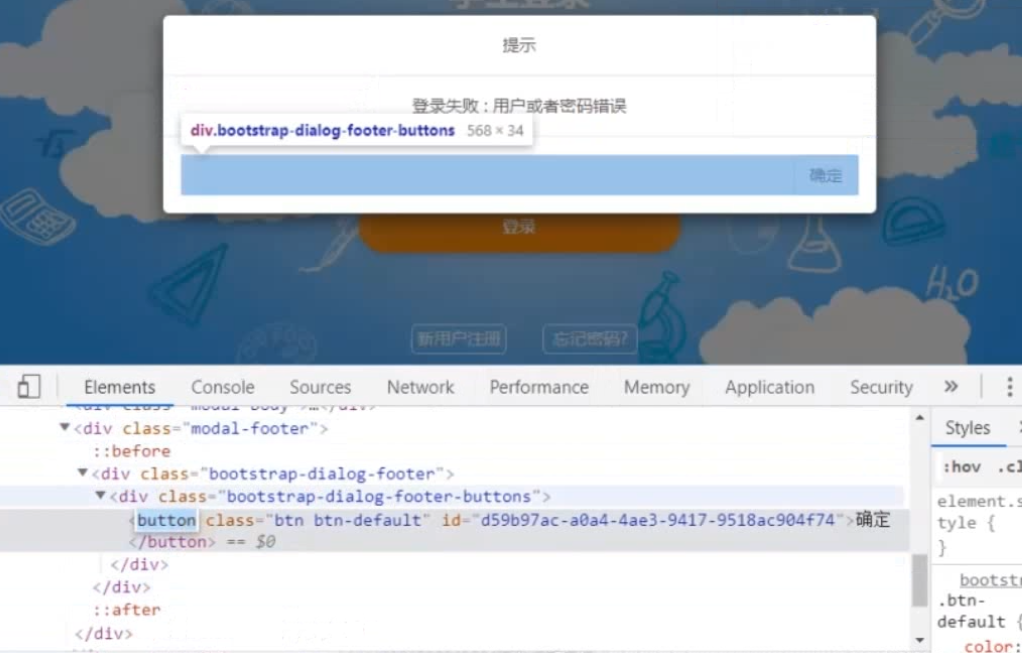1022x653 pixels.
Task: Select the Styles tab in the sidebar
Action: click(967, 427)
